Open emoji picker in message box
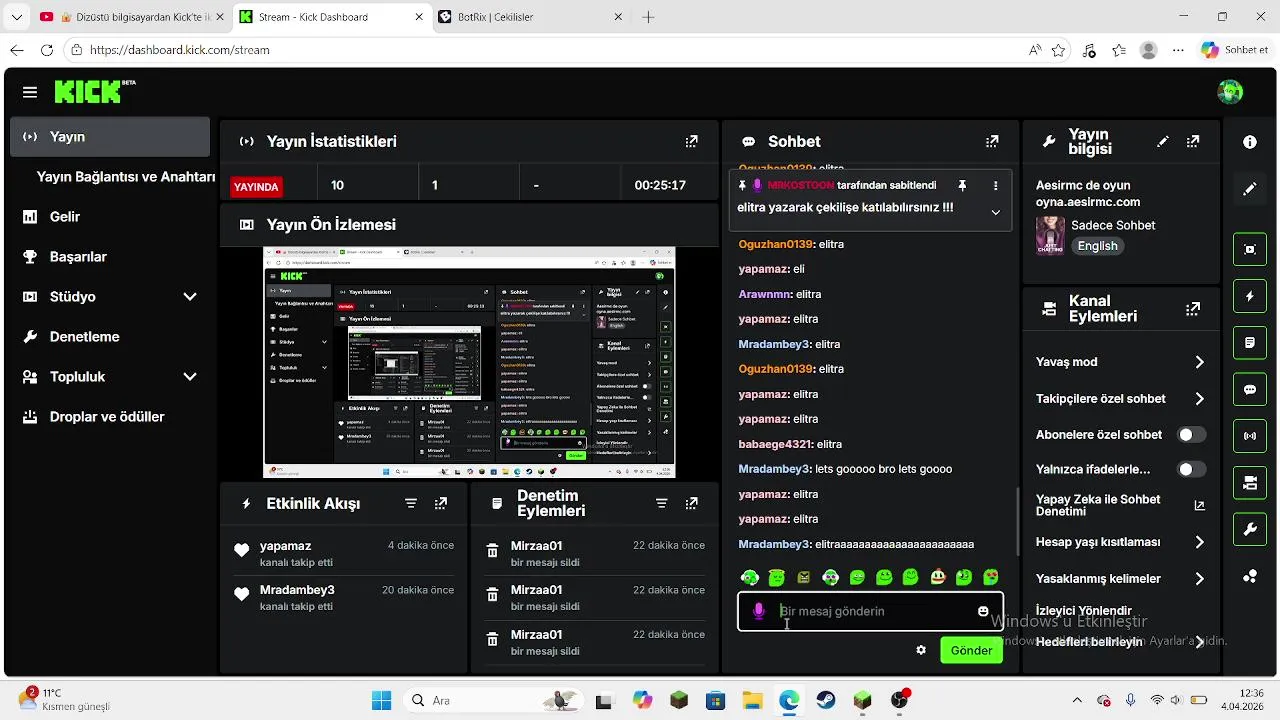The width and height of the screenshot is (1280, 720). [983, 611]
